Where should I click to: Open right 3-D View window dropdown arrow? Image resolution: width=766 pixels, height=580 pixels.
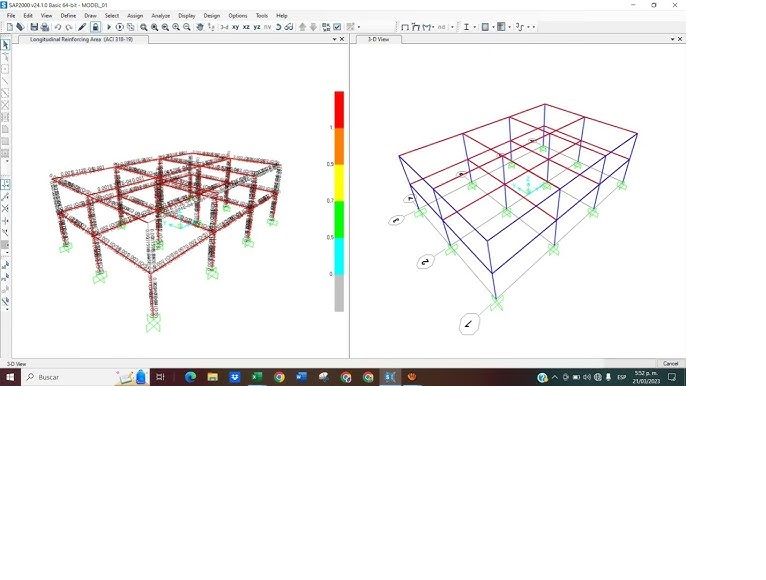pos(673,39)
